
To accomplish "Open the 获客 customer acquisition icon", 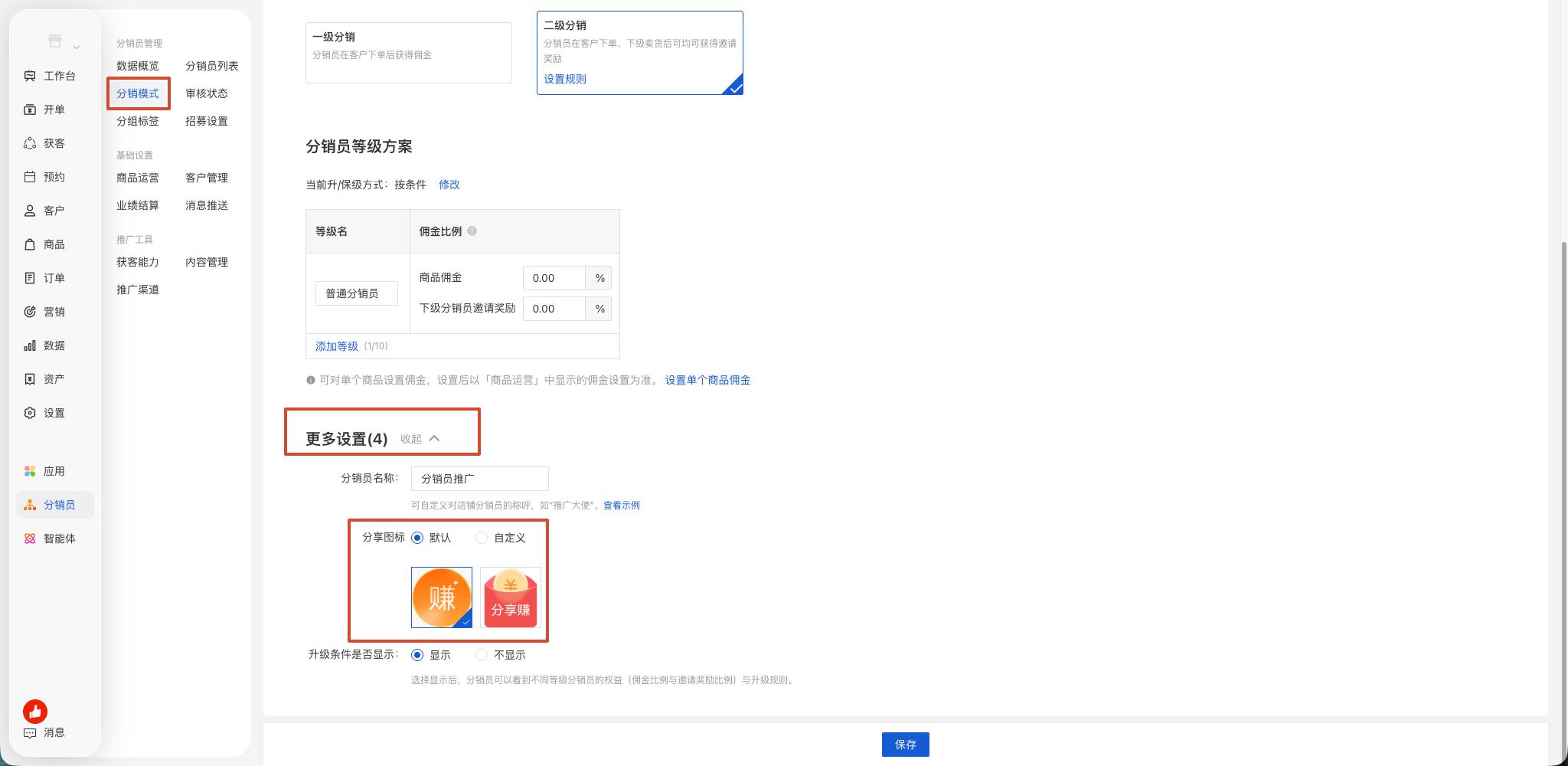I will coord(30,143).
